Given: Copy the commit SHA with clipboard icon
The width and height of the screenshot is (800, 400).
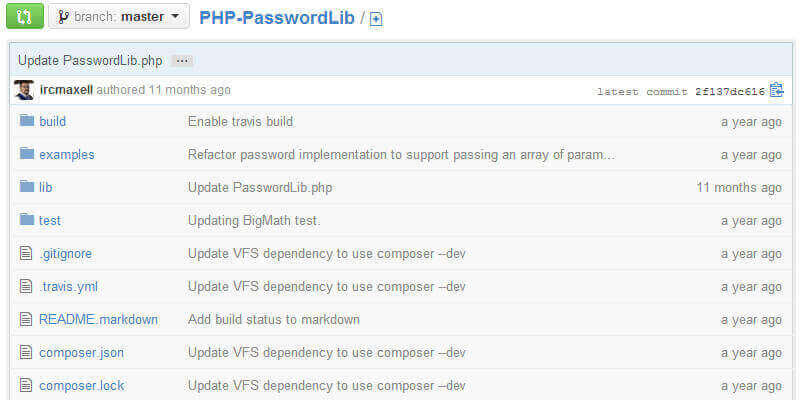Looking at the screenshot, I should [x=776, y=90].
